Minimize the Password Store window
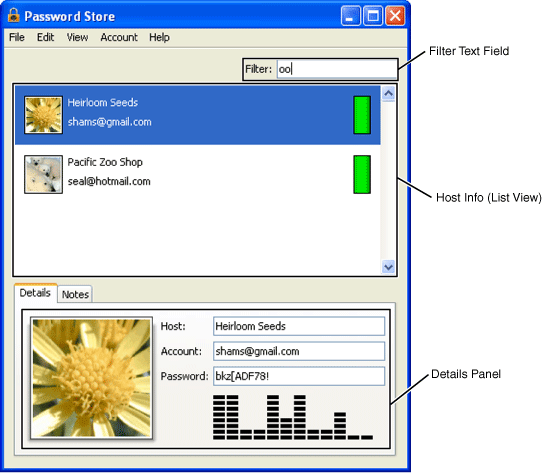543x473 pixels. click(350, 16)
